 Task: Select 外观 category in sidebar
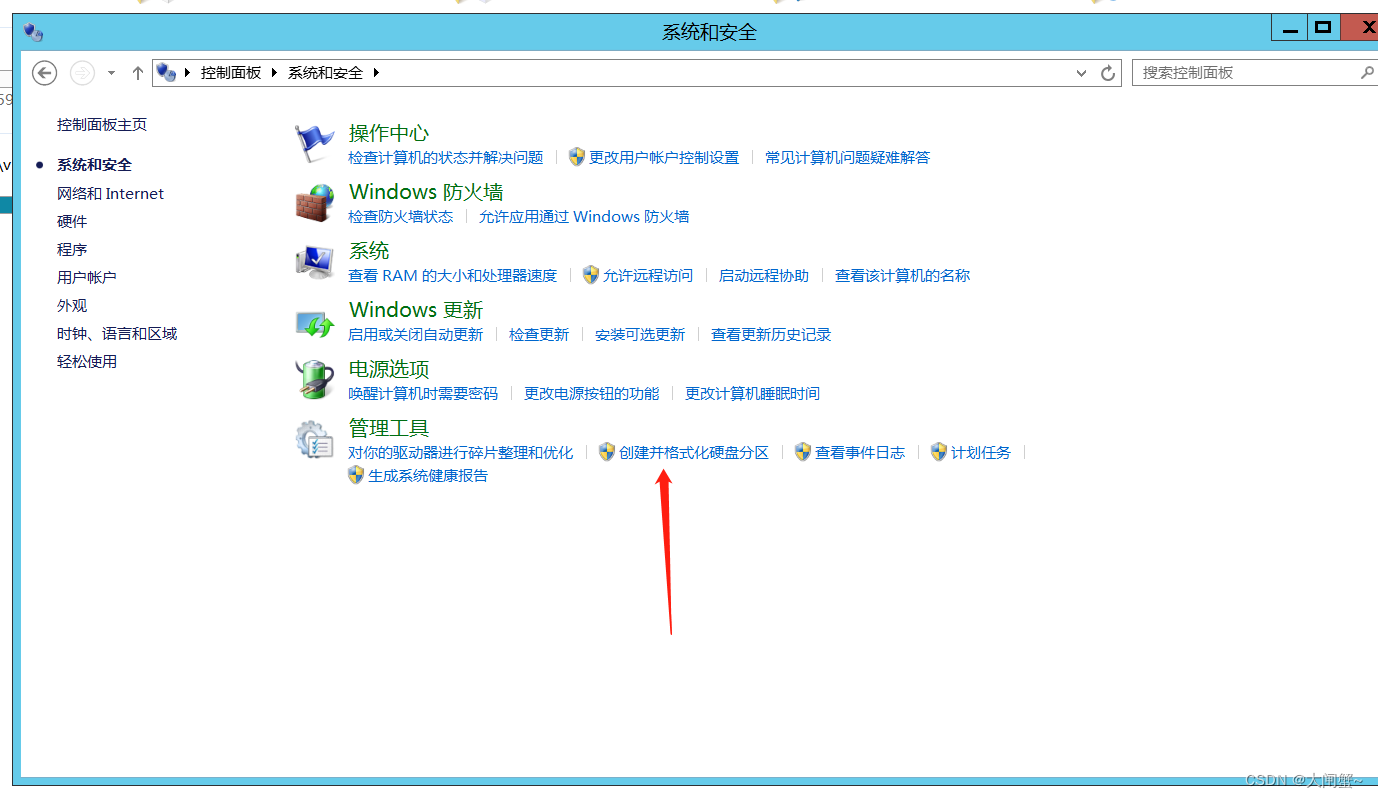tap(72, 306)
